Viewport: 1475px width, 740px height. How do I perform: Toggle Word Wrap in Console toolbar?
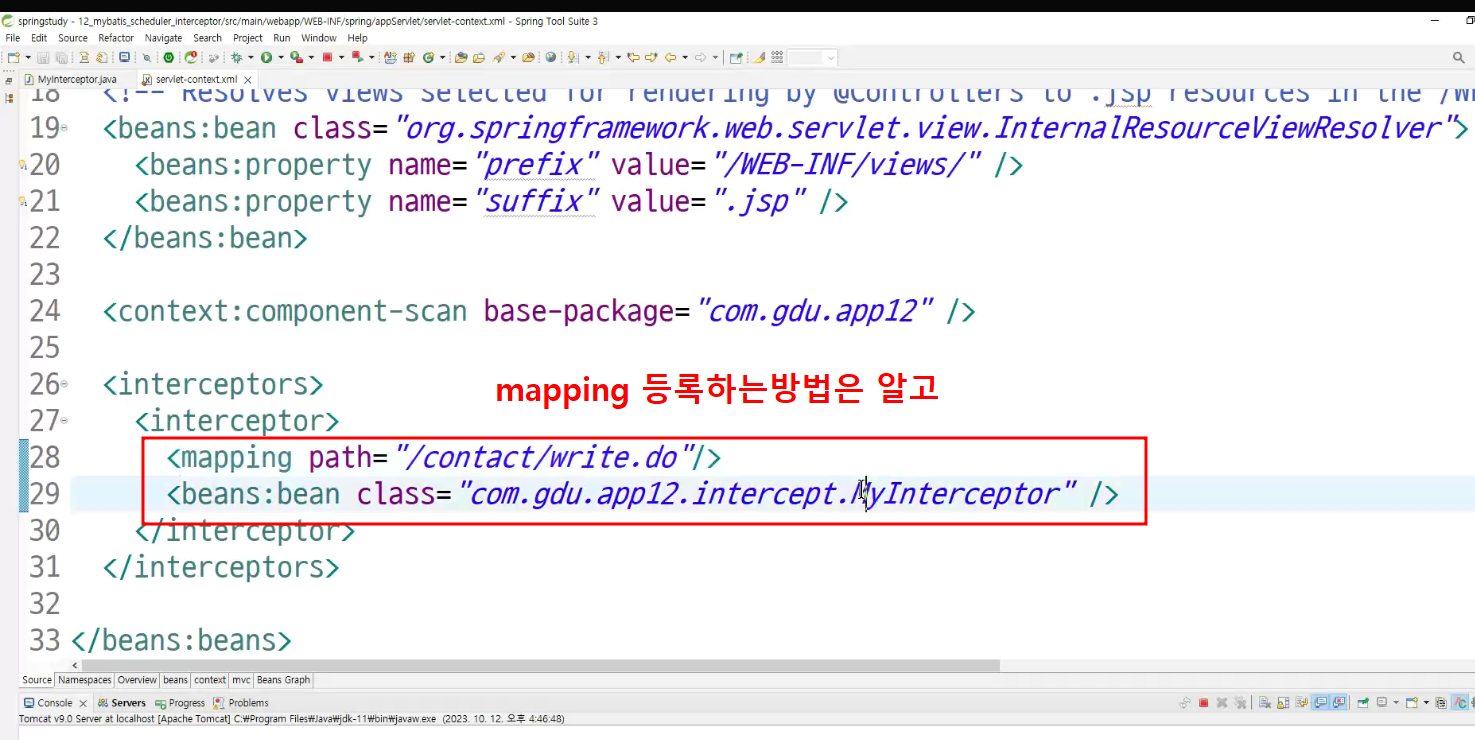pyautogui.click(x=1301, y=703)
